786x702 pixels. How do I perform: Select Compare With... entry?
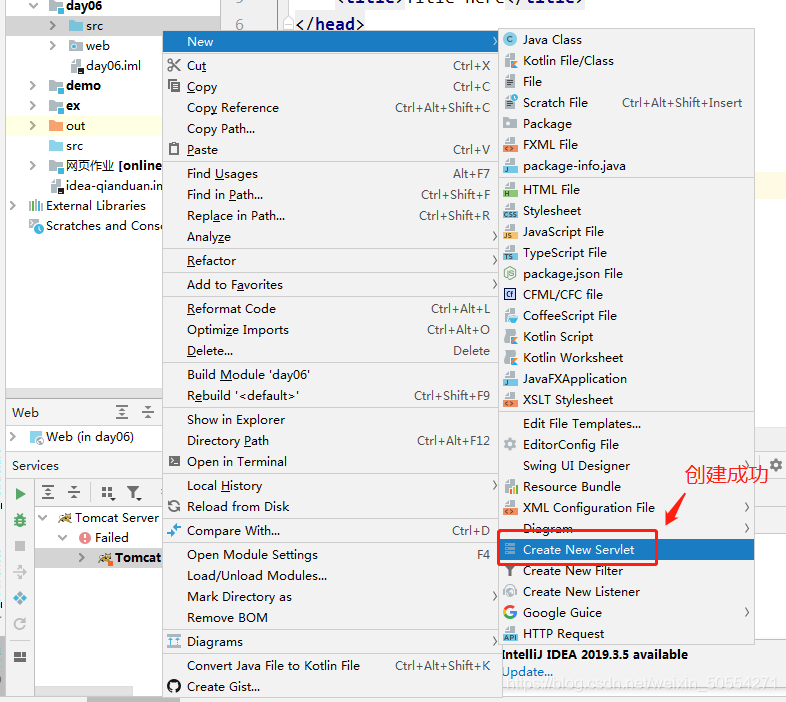point(330,531)
